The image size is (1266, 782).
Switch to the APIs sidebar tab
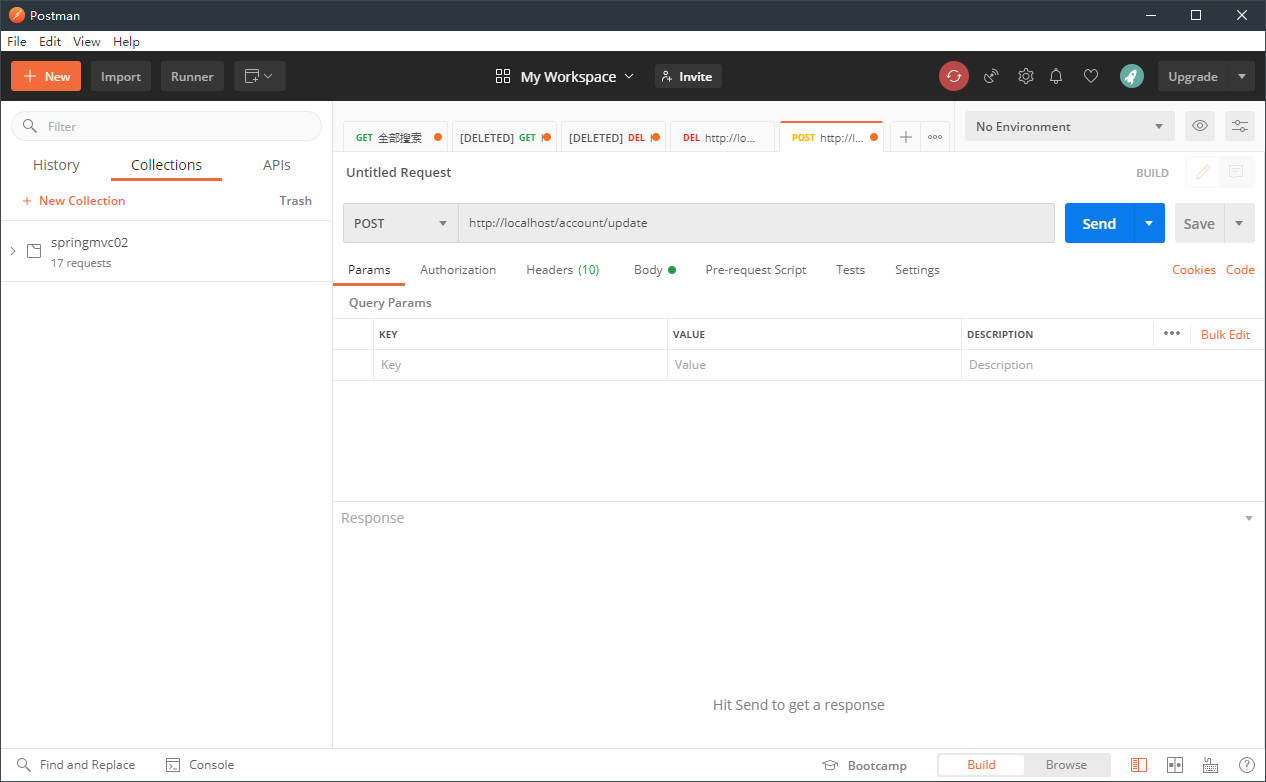tap(277, 165)
